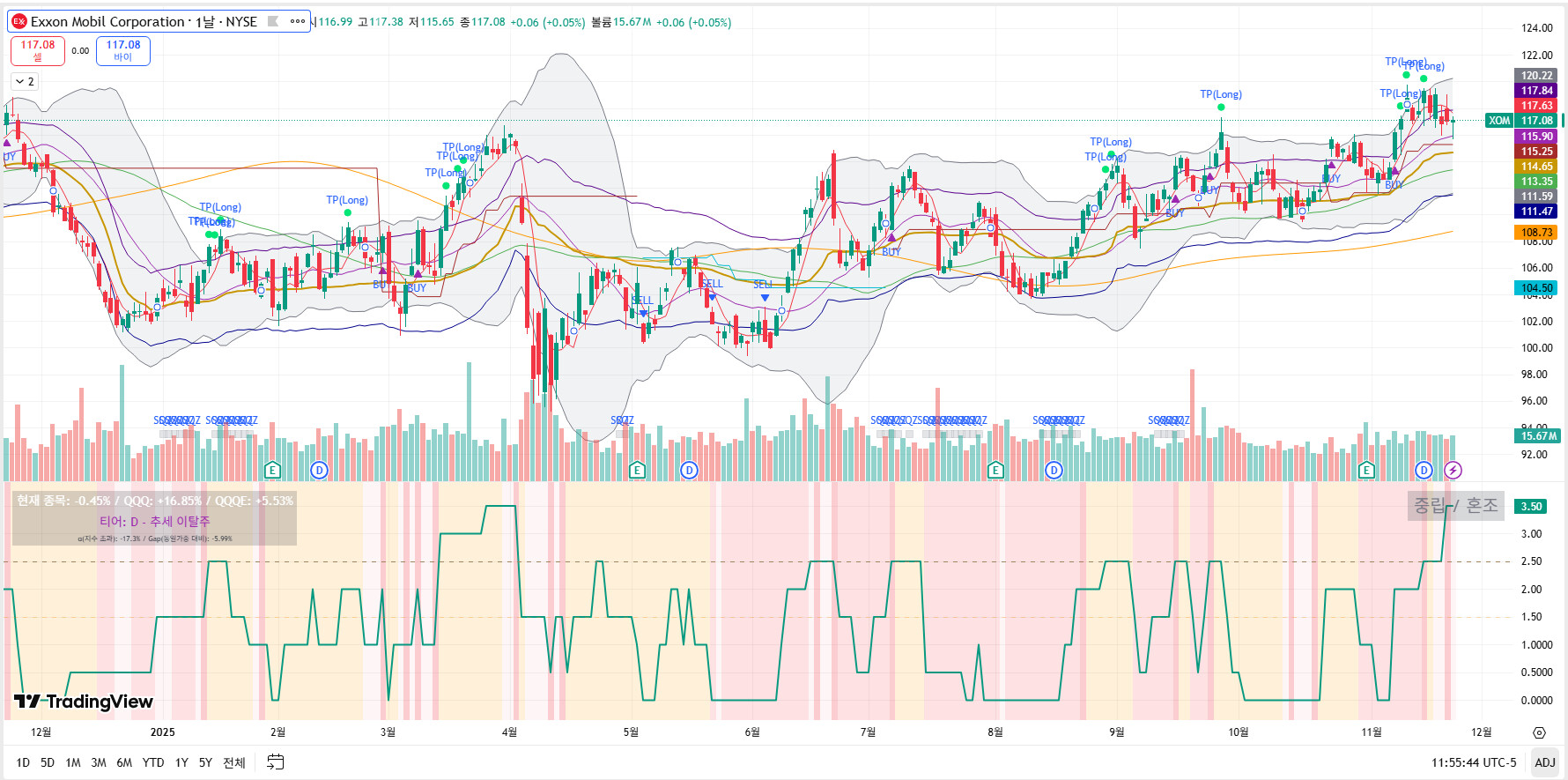The height and width of the screenshot is (780, 1568).
Task: Click the blue 117.08 바이 buy button
Action: tap(123, 50)
